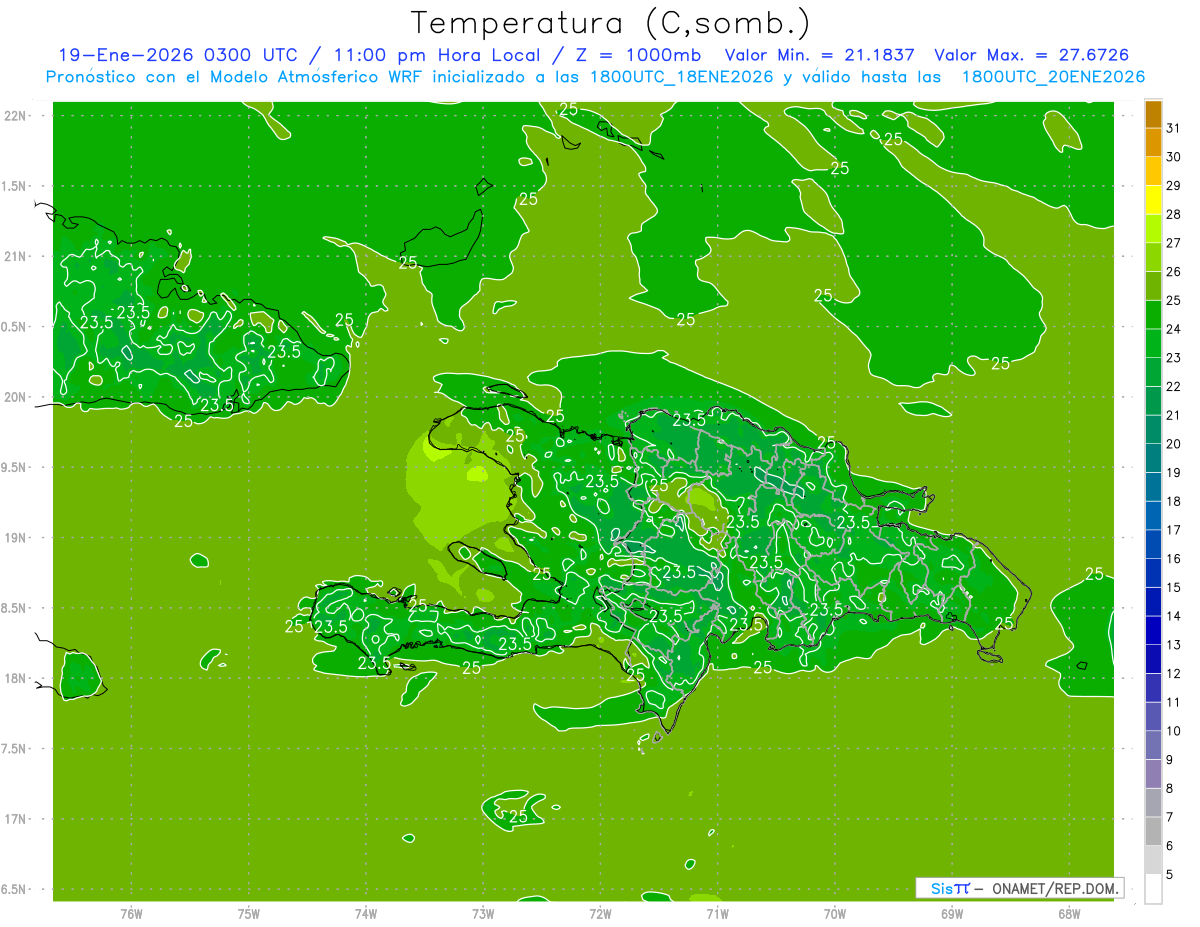
Task: Click the deep blue swatch between 13 and 14
Action: [1154, 631]
